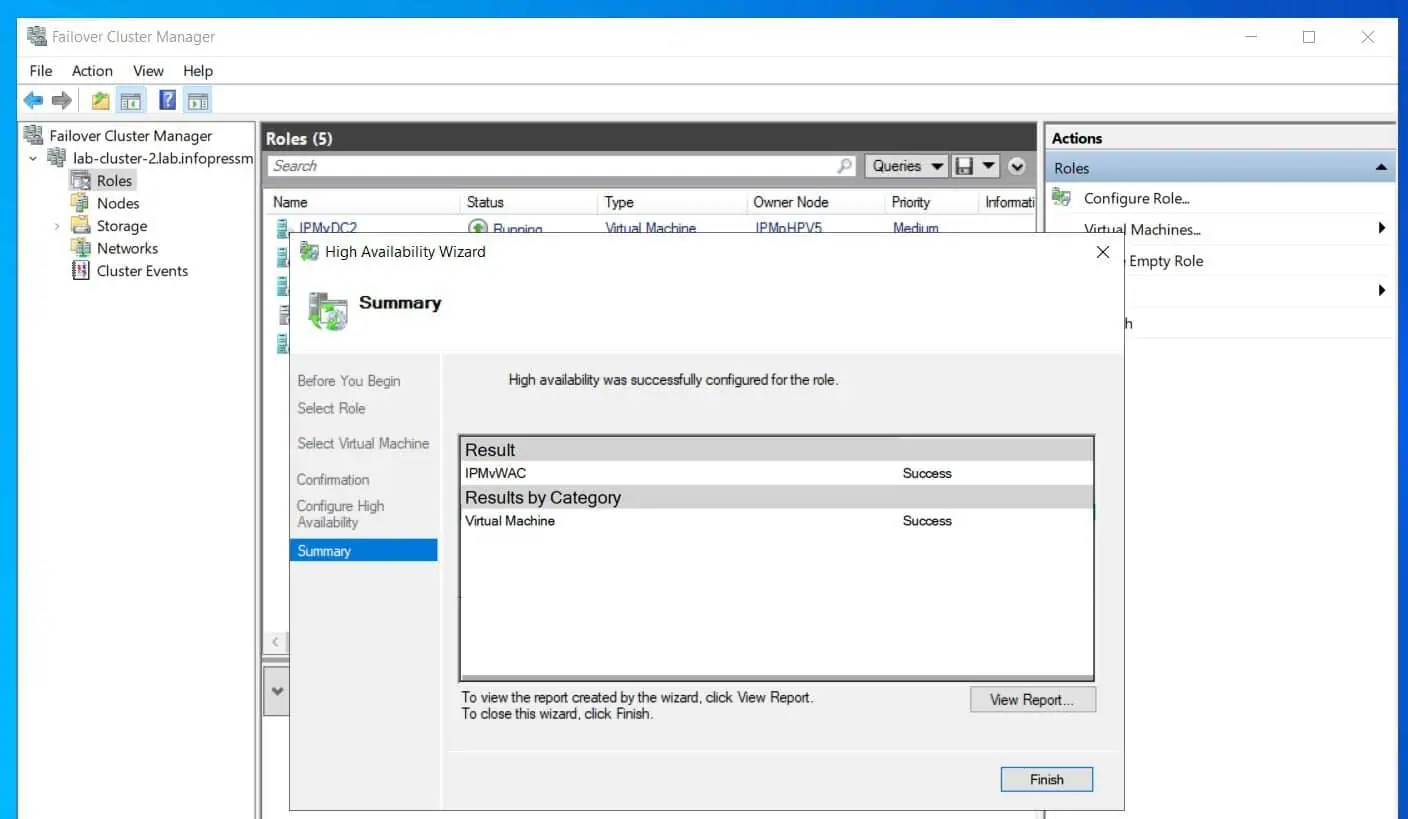This screenshot has width=1408, height=819.
Task: Click the green Running status icon
Action: (478, 228)
